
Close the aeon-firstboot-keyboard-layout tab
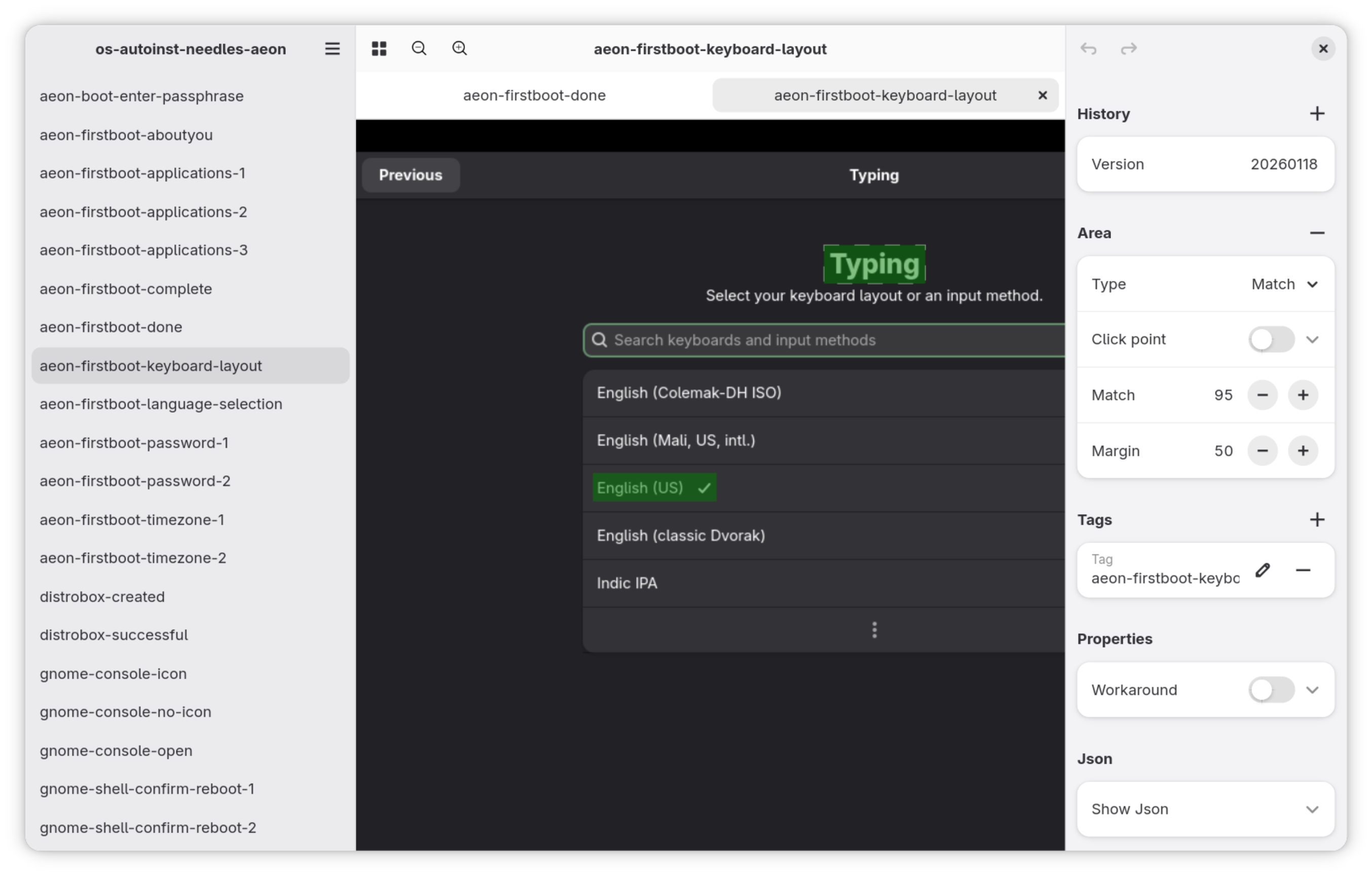1042,95
